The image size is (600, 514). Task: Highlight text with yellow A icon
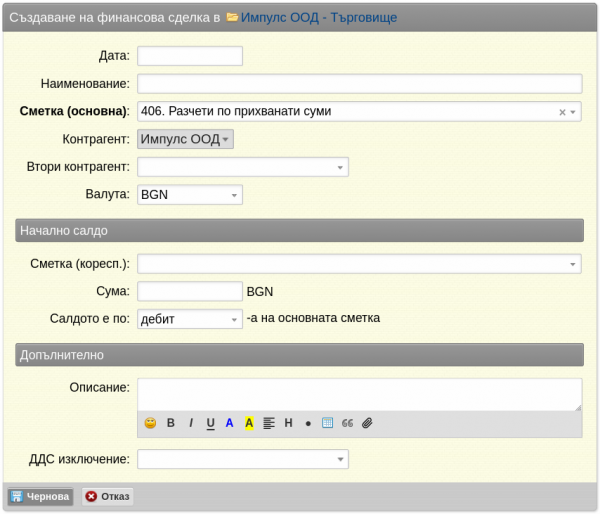pyautogui.click(x=249, y=423)
